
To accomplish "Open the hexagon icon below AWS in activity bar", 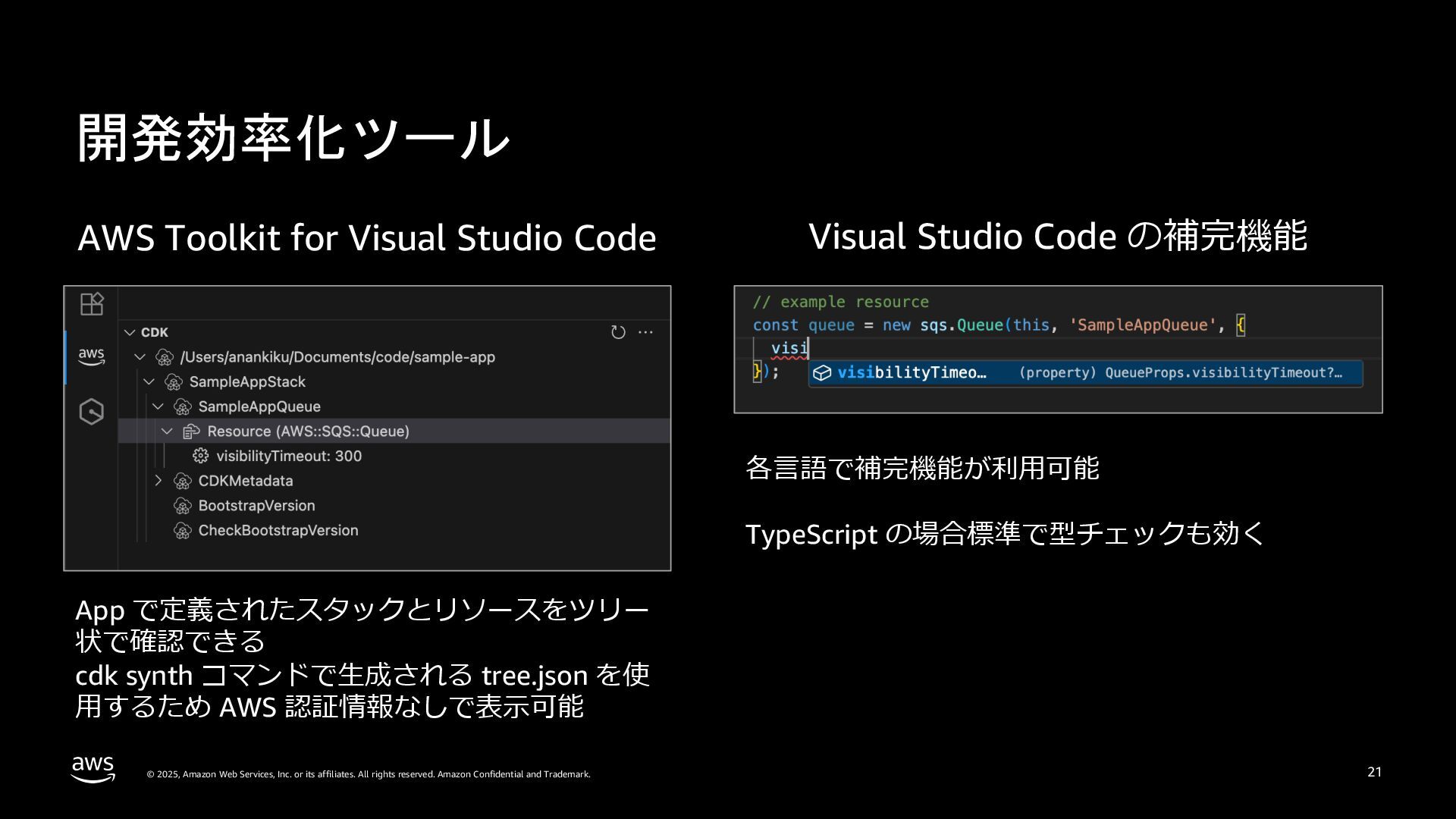I will (x=92, y=412).
